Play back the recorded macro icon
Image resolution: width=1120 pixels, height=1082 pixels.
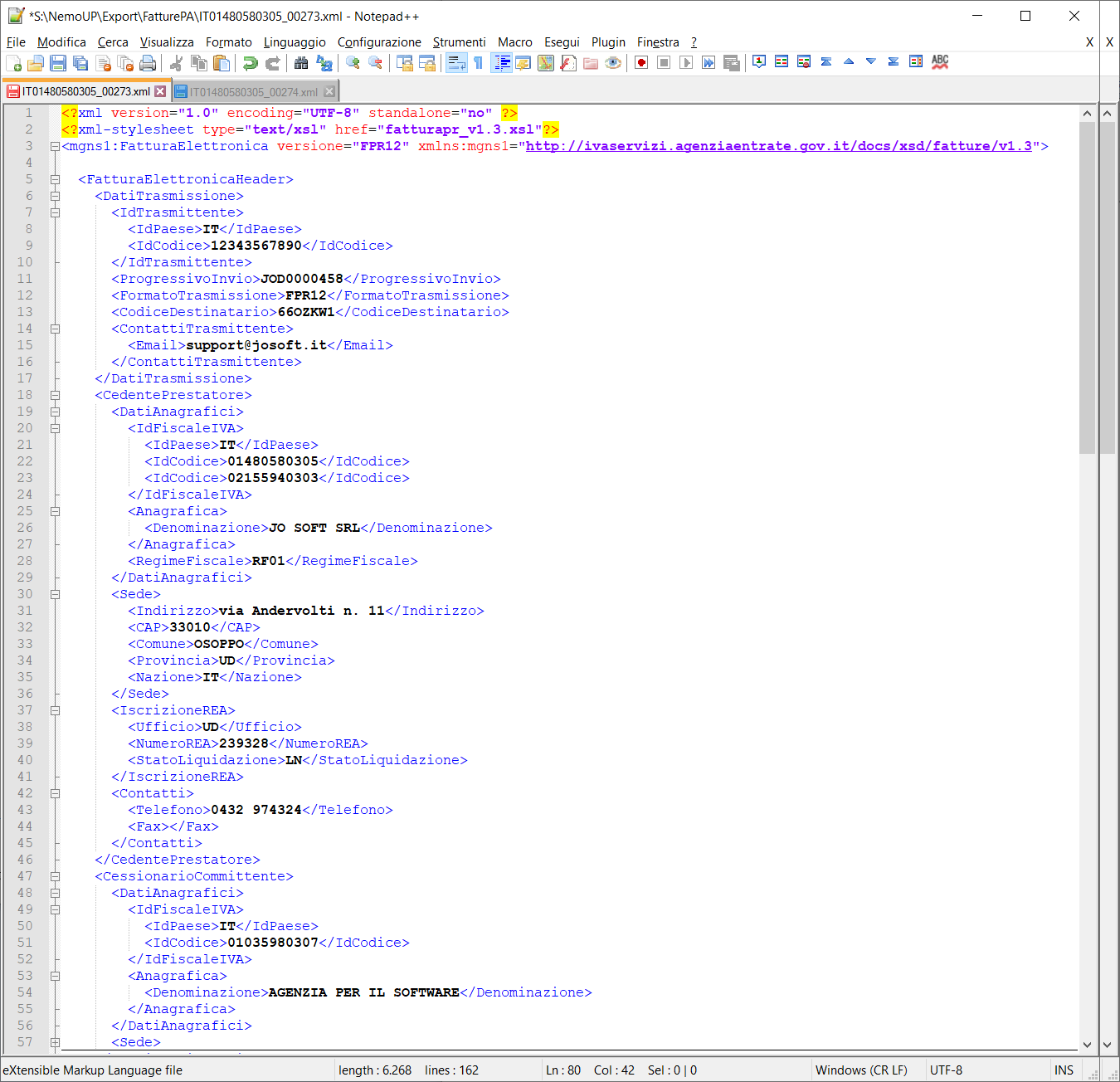coord(686,63)
